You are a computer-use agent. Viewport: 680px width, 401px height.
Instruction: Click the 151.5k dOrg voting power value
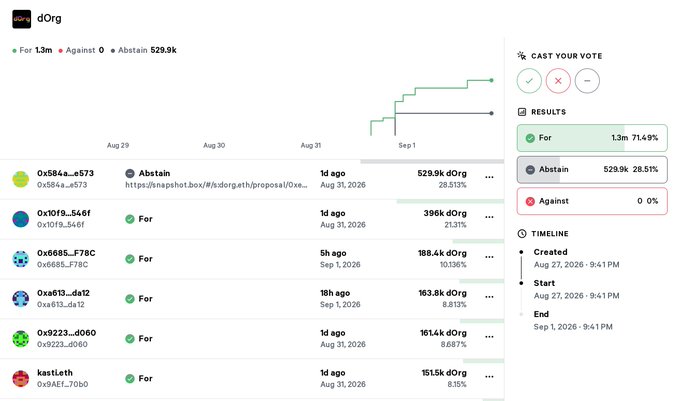pyautogui.click(x=444, y=373)
